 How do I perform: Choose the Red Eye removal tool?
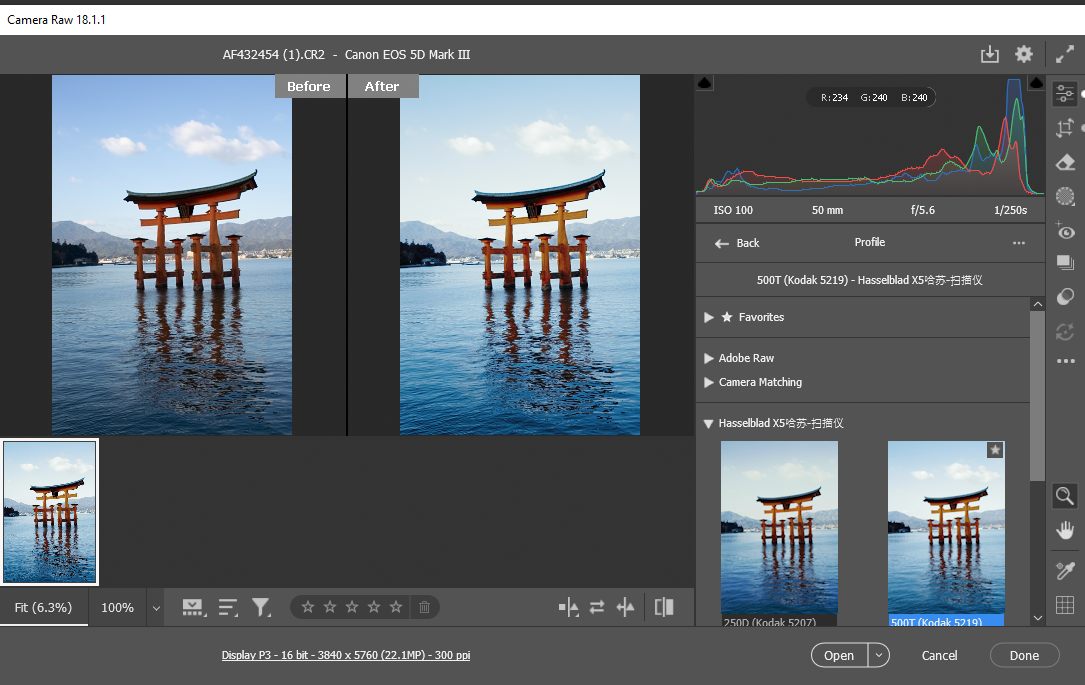[1065, 231]
